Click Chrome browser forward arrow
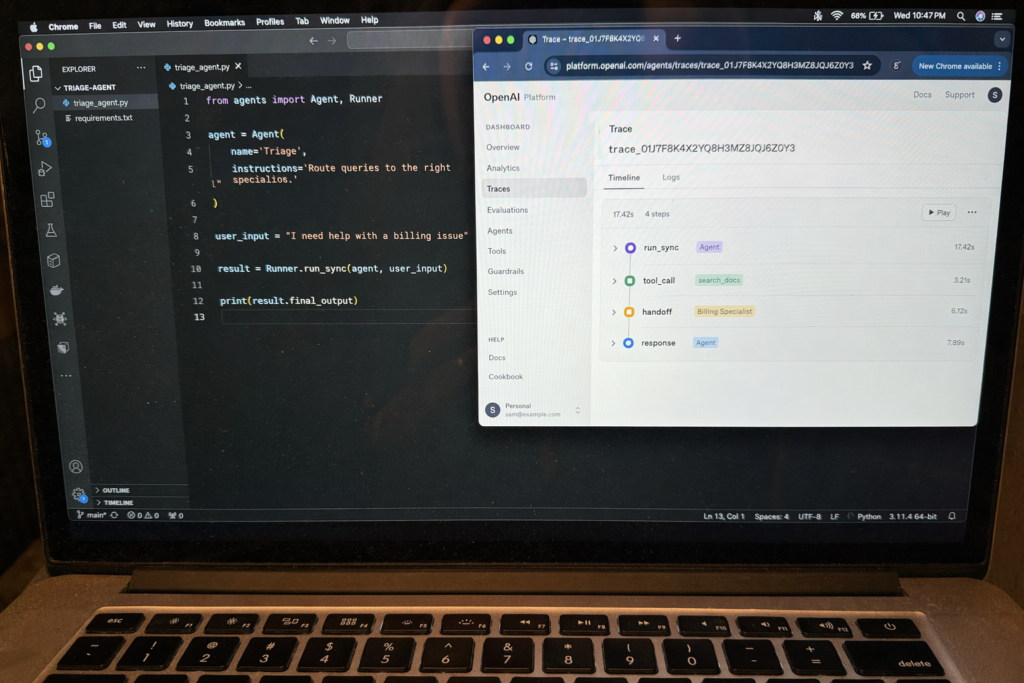1024x683 pixels. pyautogui.click(x=507, y=67)
